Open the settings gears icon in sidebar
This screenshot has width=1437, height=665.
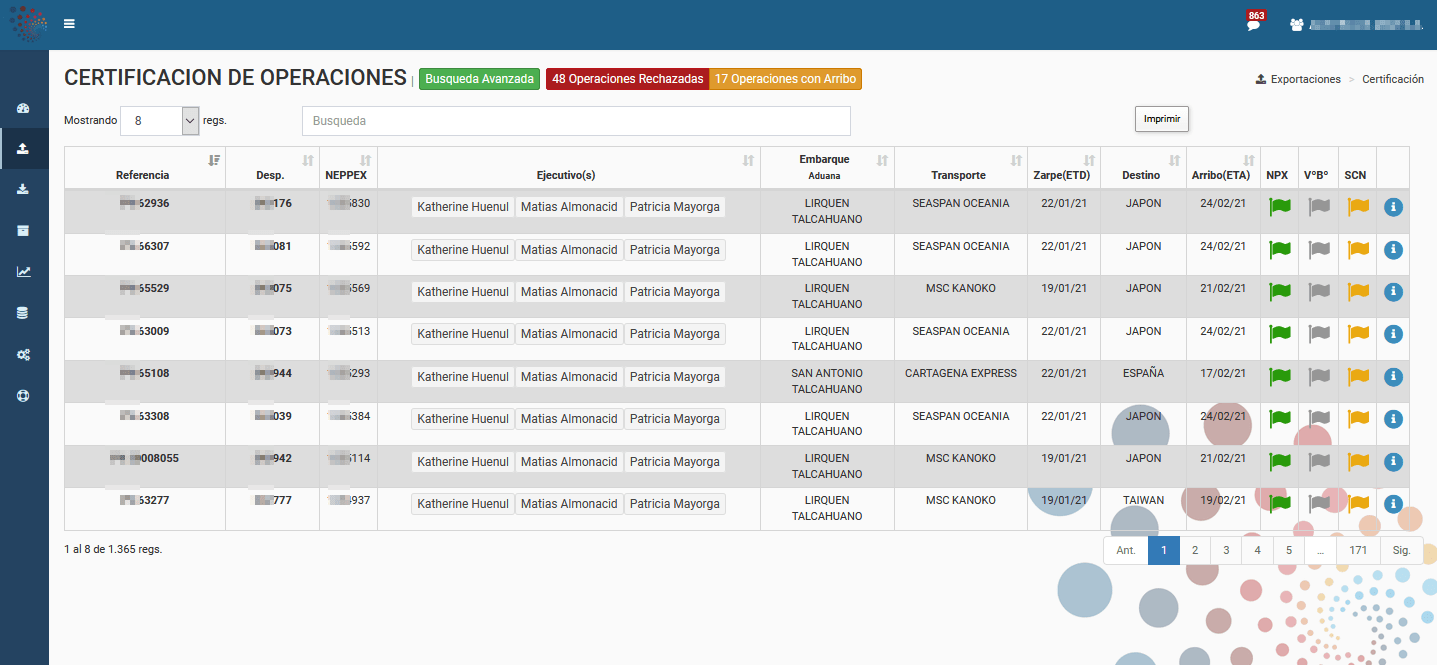[24, 354]
